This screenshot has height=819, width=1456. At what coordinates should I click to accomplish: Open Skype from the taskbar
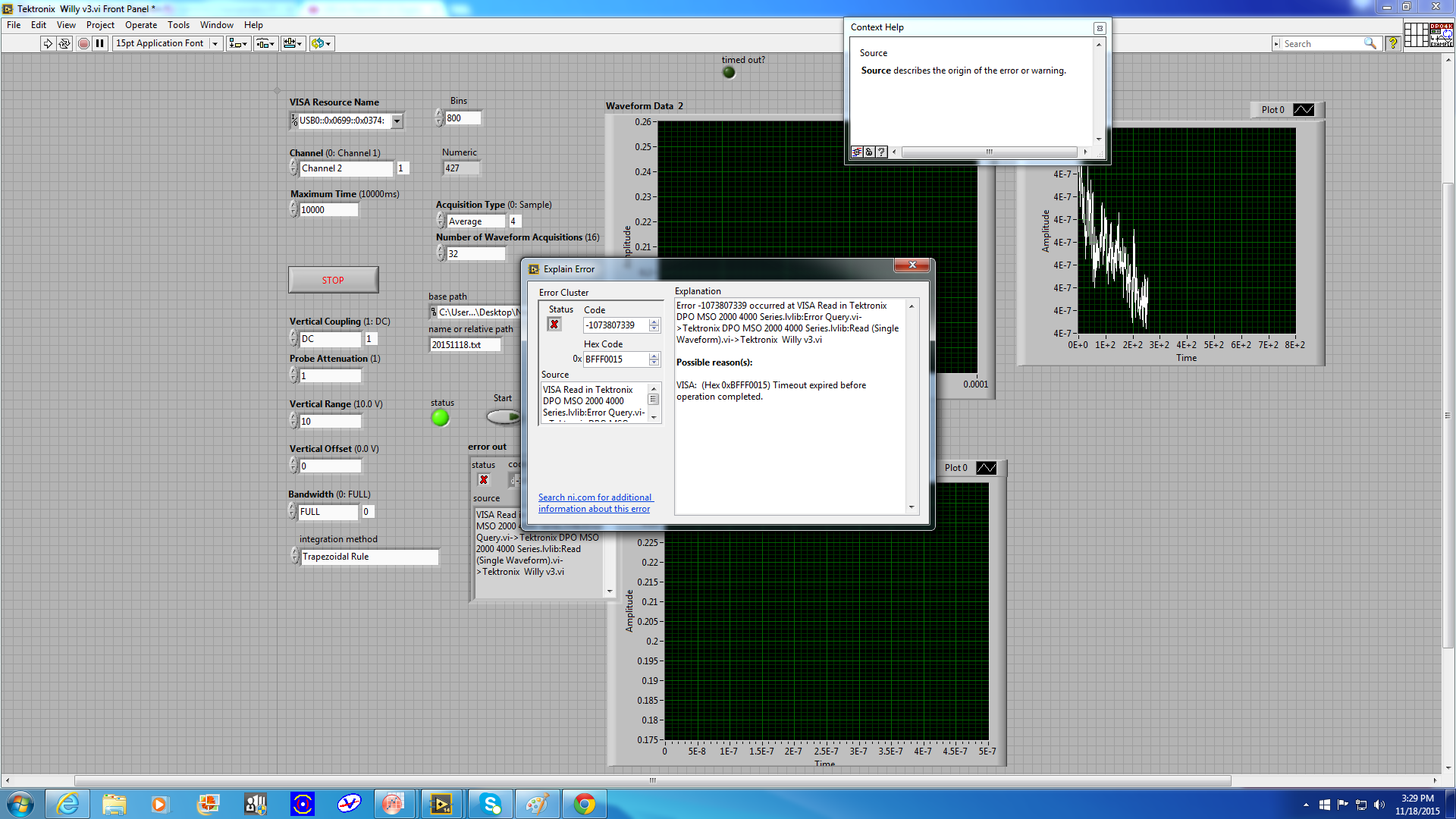(x=491, y=804)
